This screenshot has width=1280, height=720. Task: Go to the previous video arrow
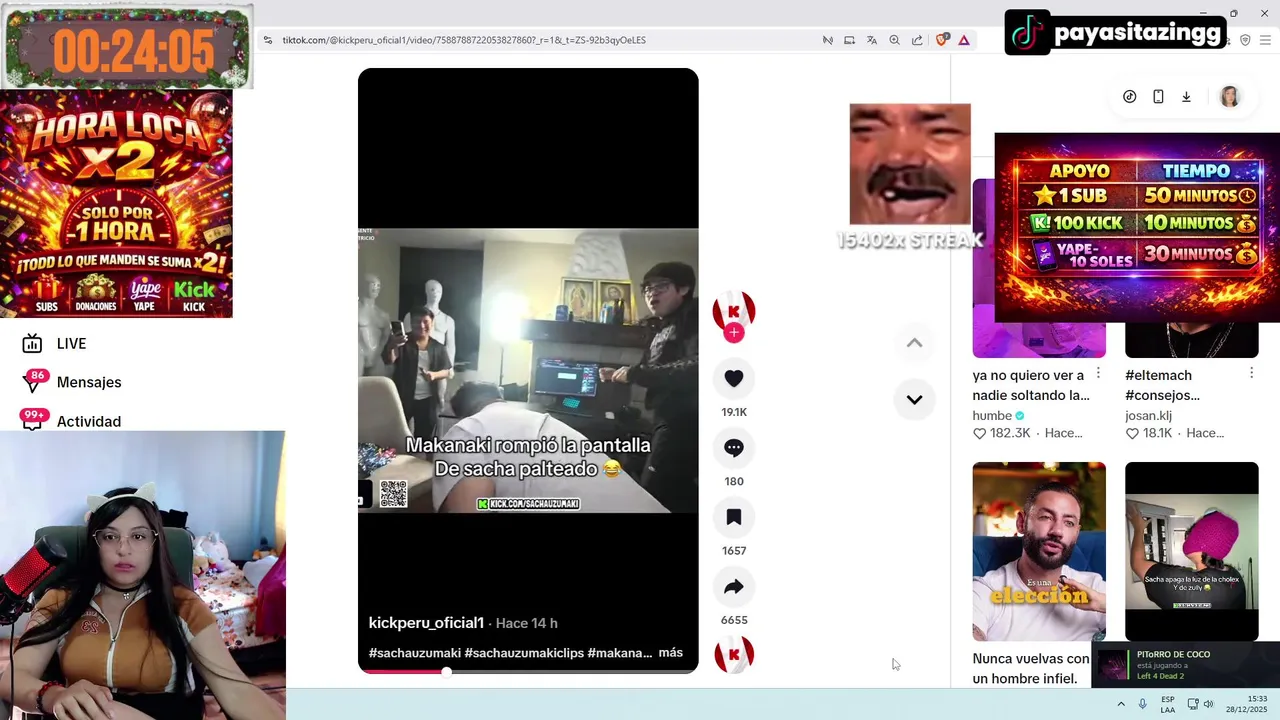pos(914,343)
